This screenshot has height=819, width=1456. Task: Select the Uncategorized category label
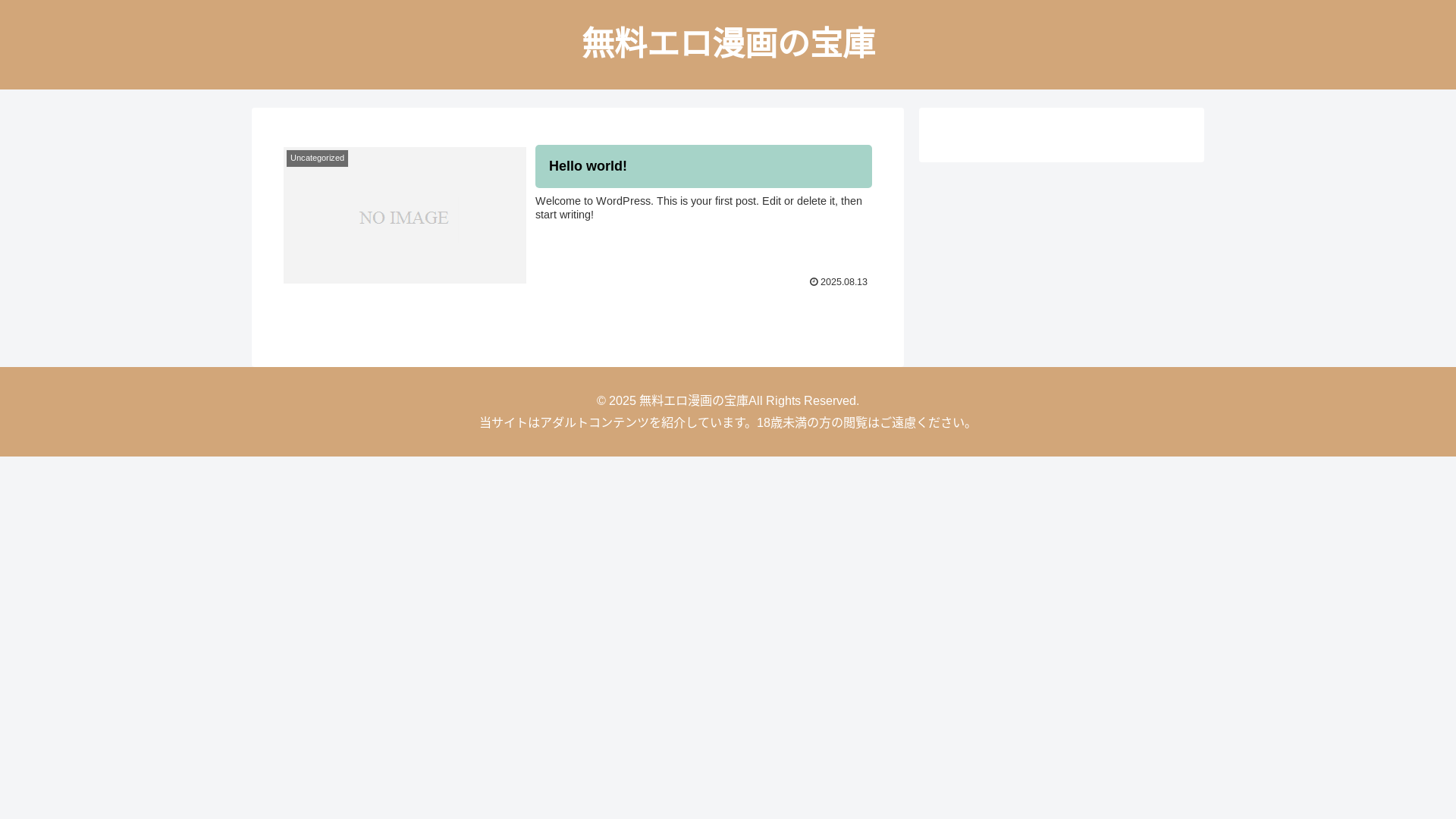point(317,158)
